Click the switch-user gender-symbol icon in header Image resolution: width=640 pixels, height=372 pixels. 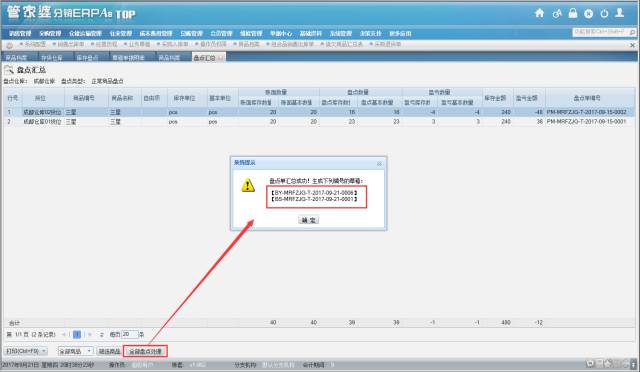coord(557,13)
